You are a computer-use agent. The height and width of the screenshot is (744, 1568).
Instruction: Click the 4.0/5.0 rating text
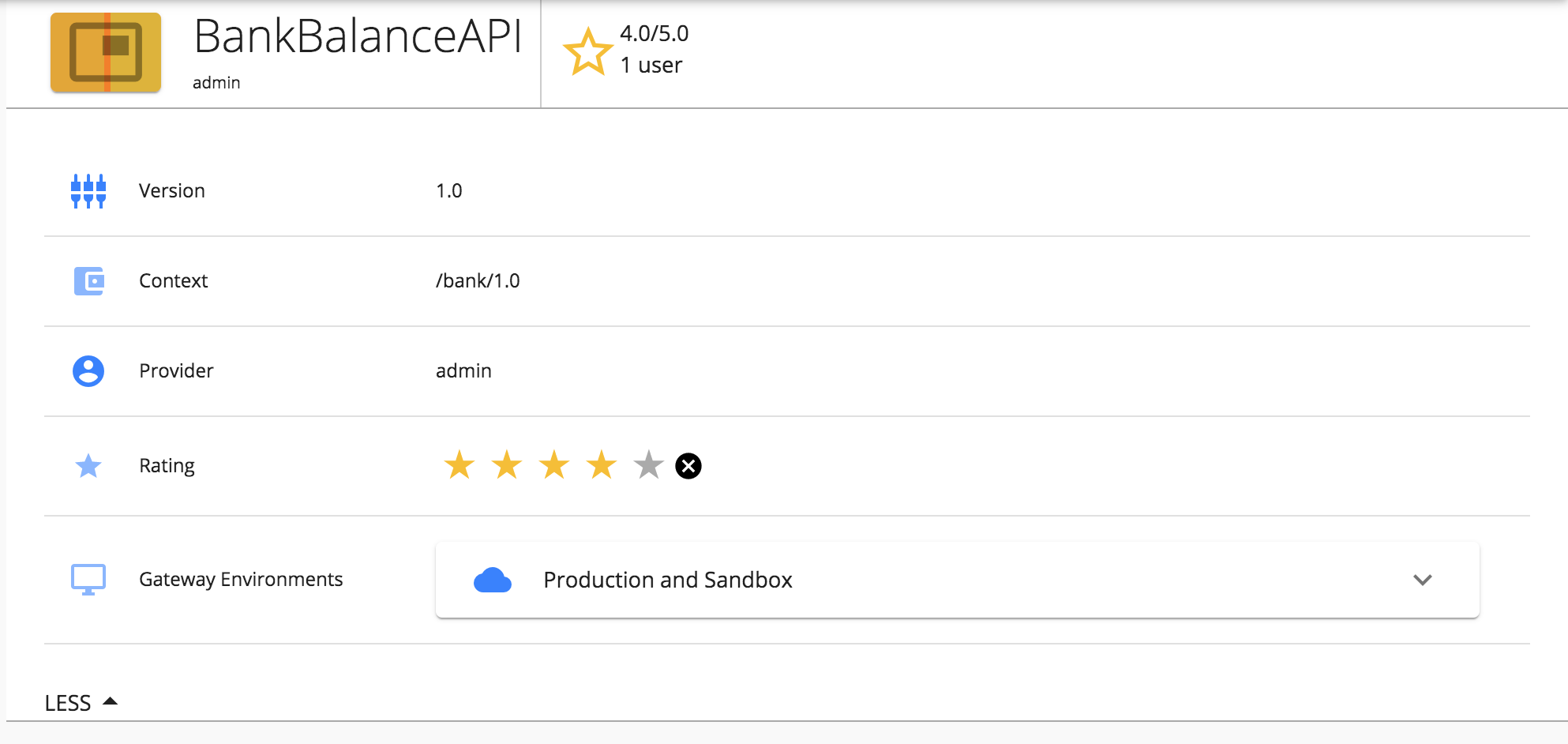coord(655,33)
